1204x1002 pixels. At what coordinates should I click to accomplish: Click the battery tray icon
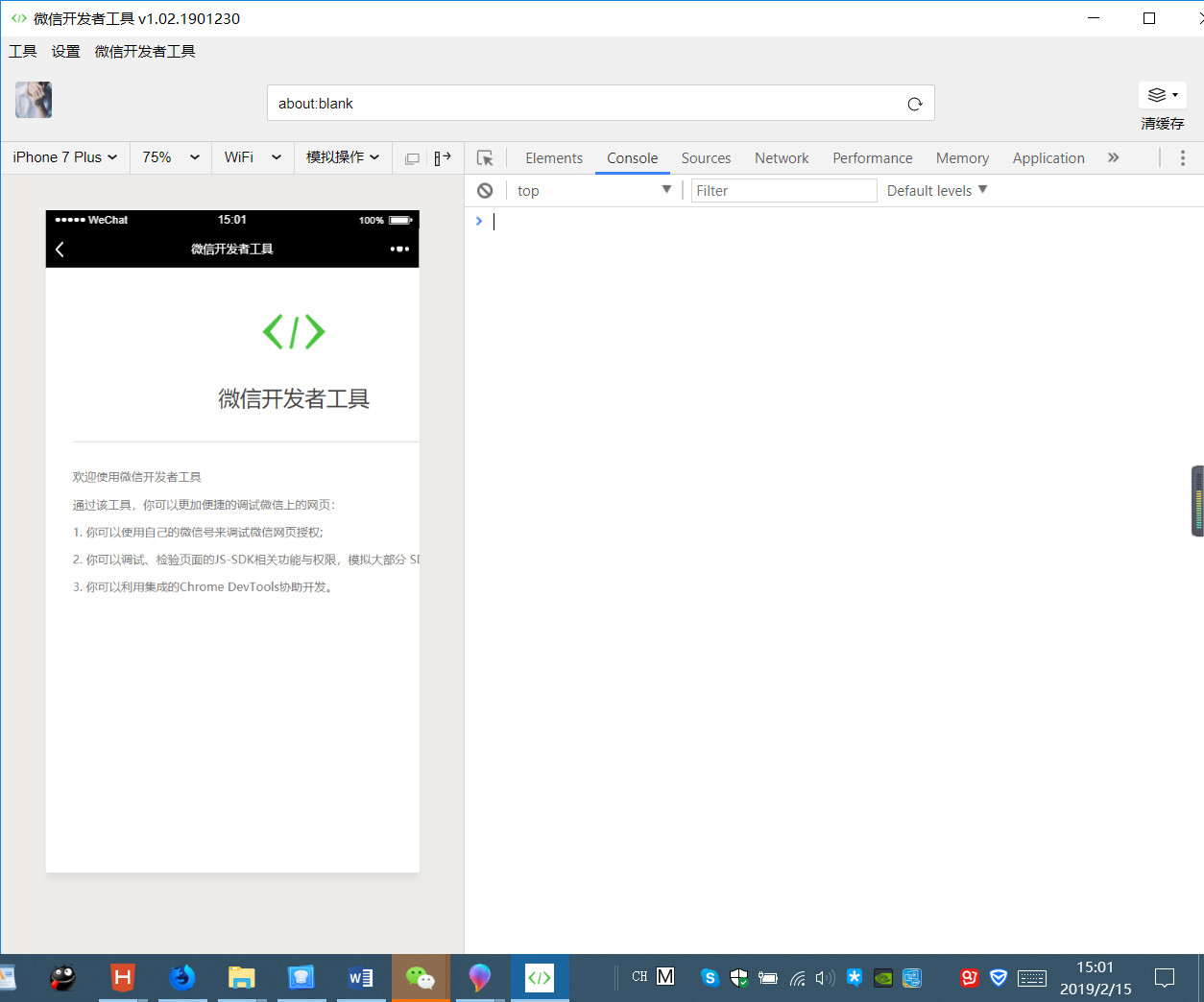[768, 978]
